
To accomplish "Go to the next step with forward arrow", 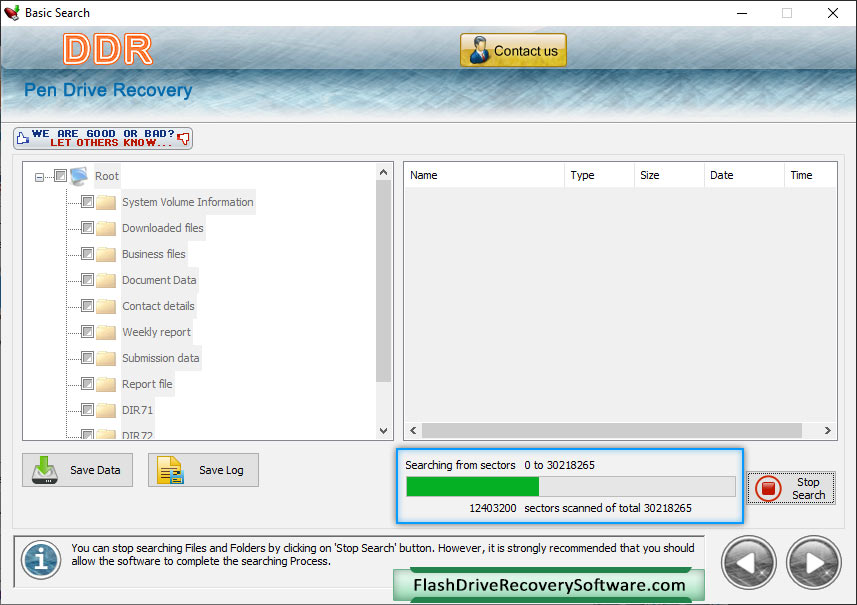I will [813, 563].
